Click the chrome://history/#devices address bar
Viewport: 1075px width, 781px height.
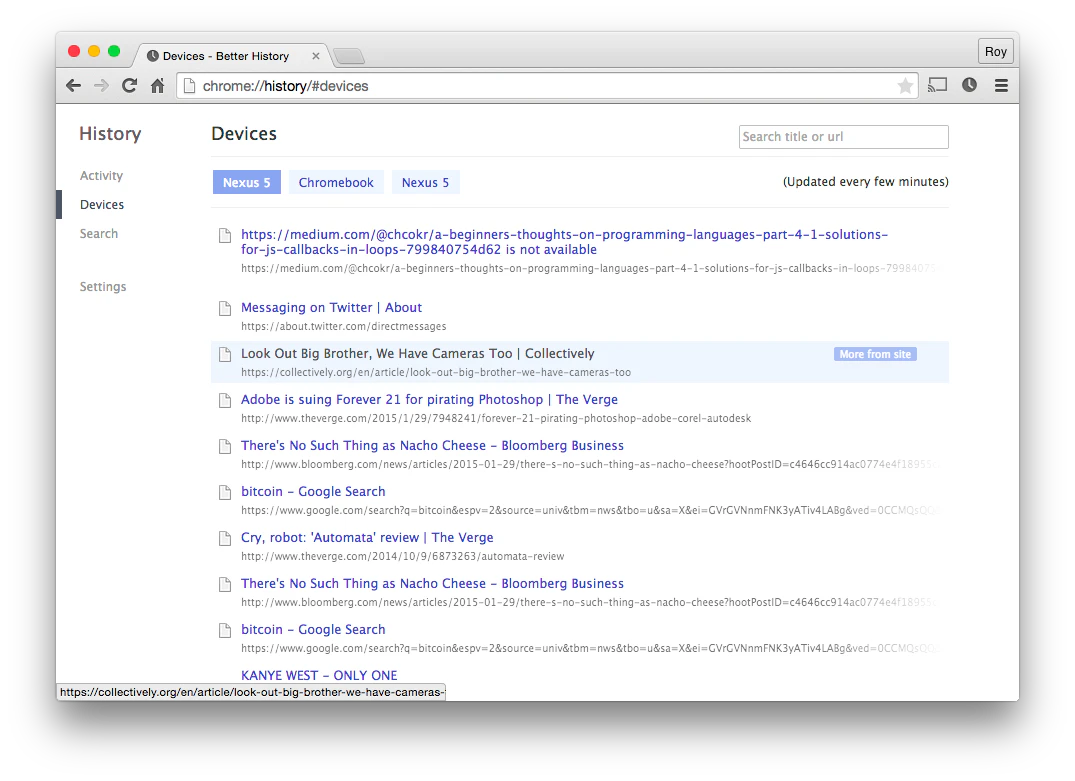547,86
